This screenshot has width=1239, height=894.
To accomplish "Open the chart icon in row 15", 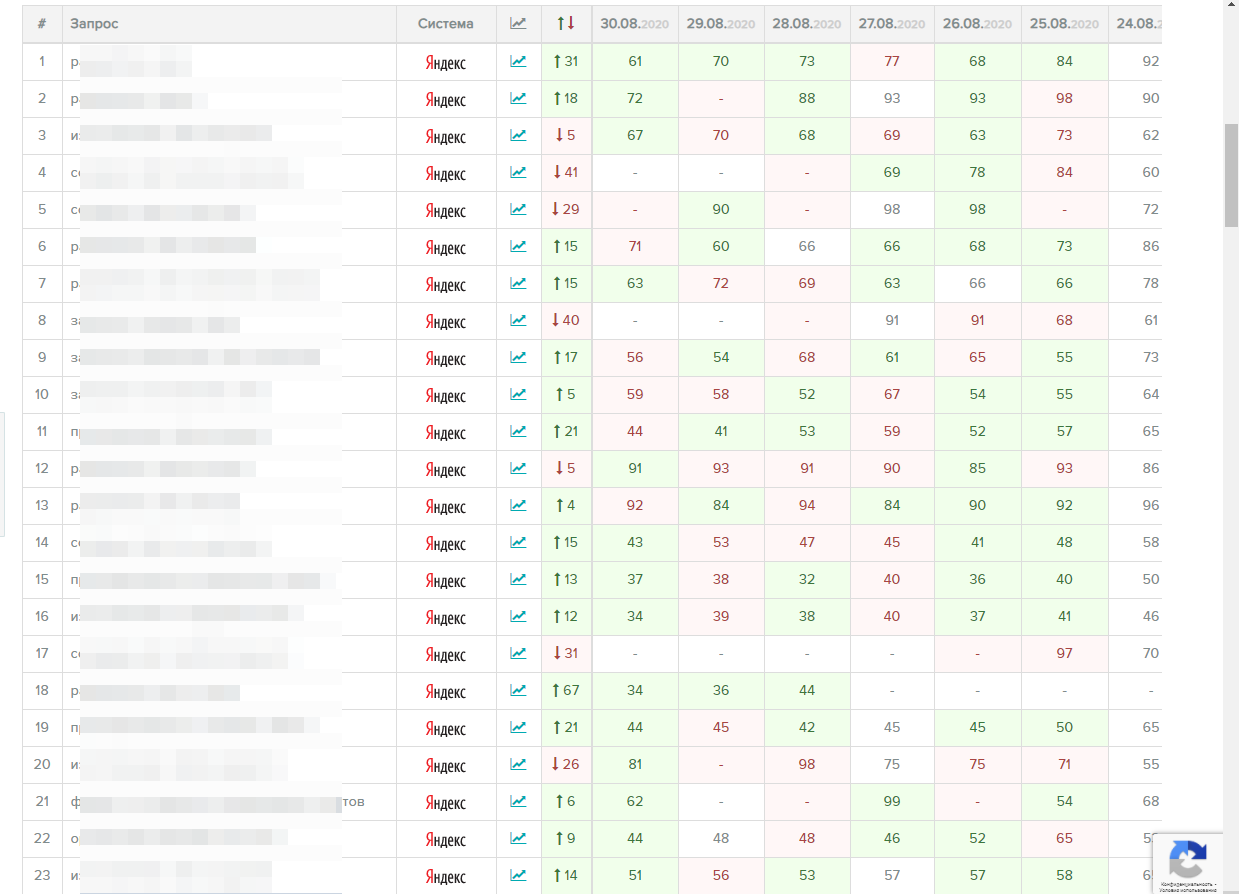I will 518,579.
